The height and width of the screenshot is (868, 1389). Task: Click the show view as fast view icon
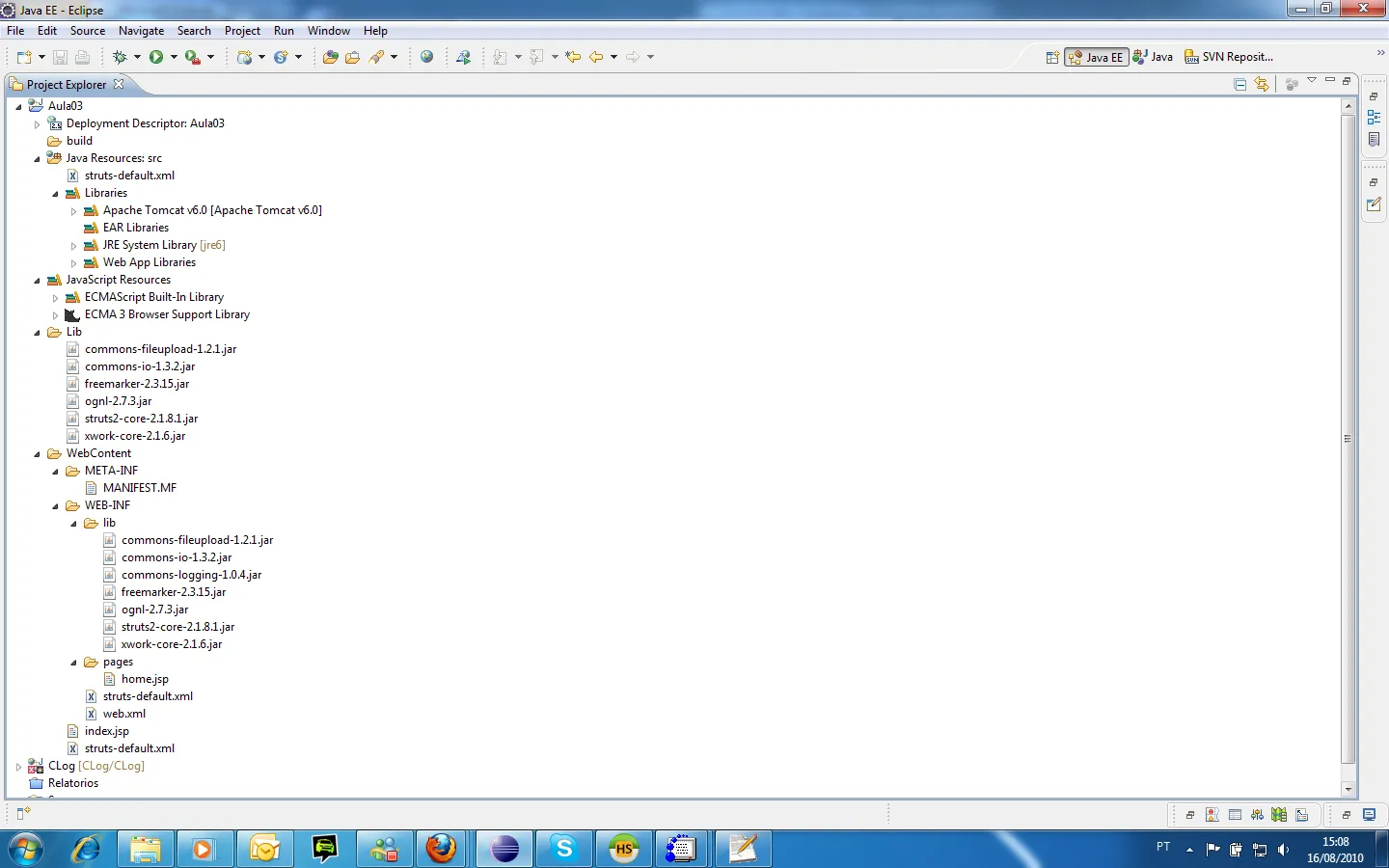click(x=23, y=814)
